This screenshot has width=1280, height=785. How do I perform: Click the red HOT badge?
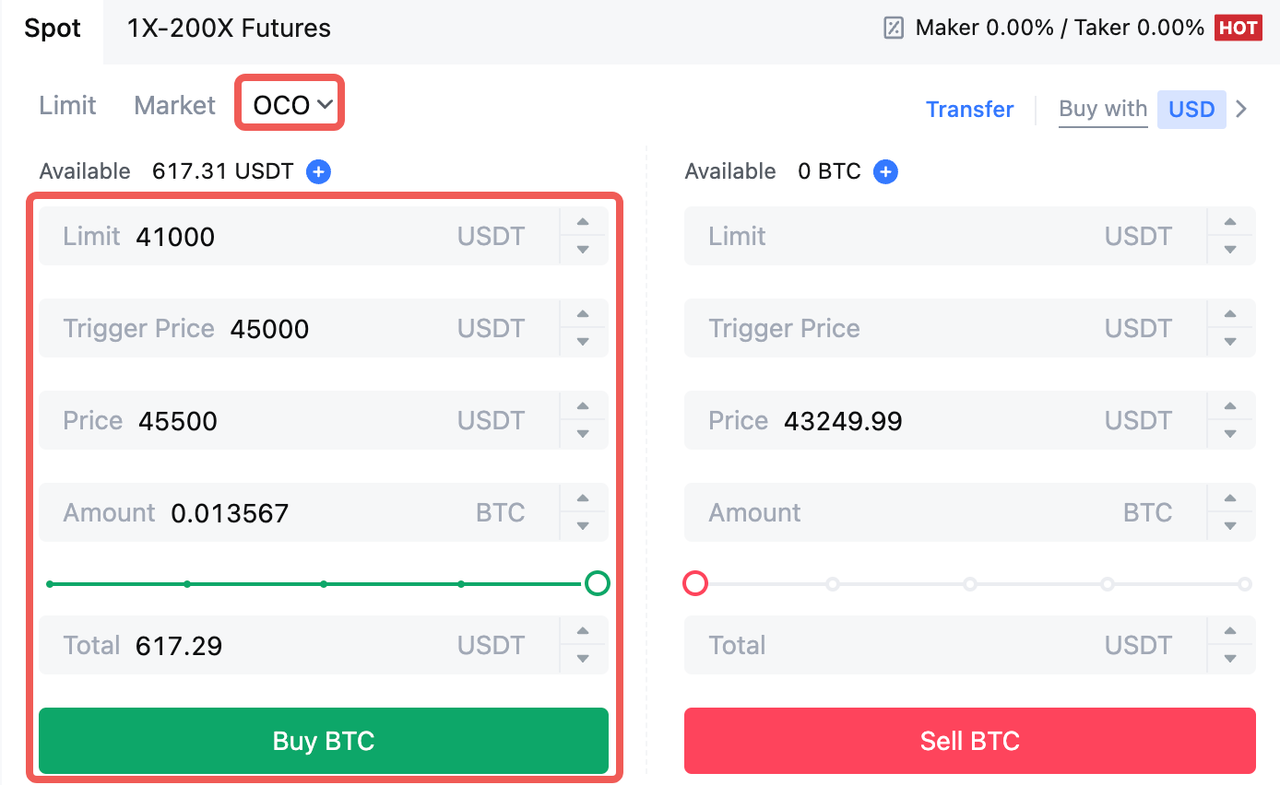[x=1238, y=28]
